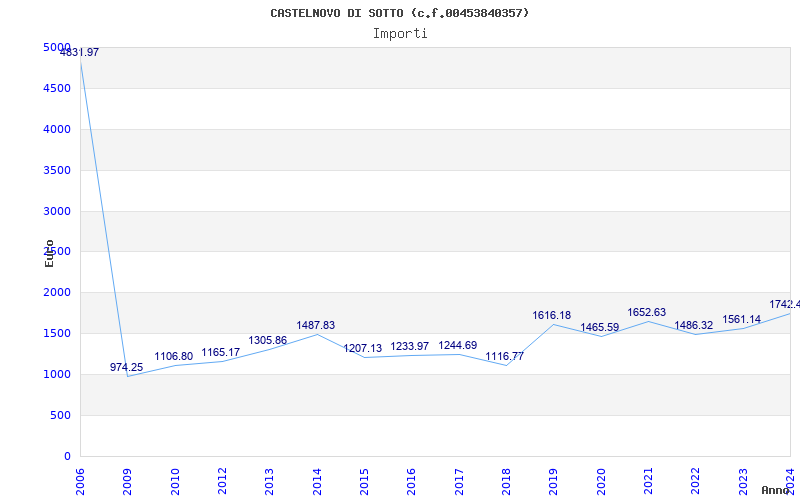Select the 1244.69 data label
This screenshot has height=500, width=800.
458,345
